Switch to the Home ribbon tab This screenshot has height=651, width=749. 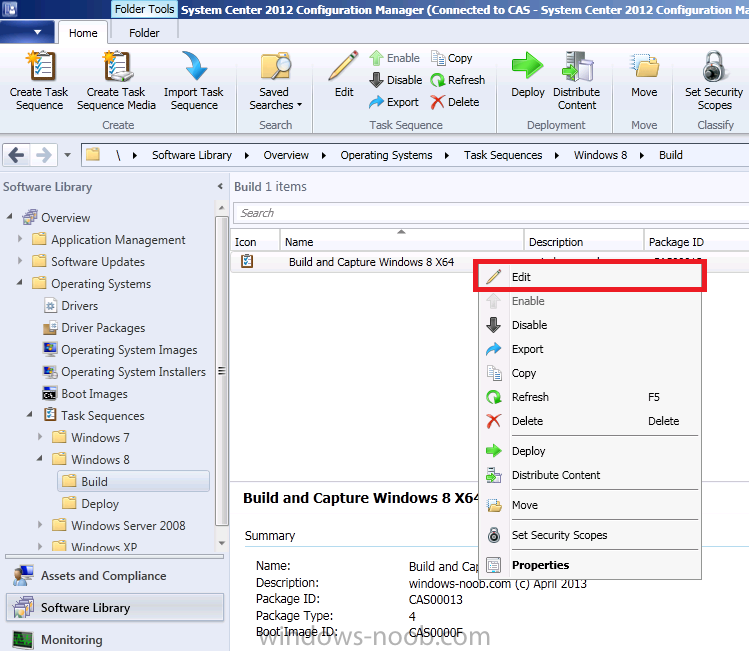click(83, 32)
